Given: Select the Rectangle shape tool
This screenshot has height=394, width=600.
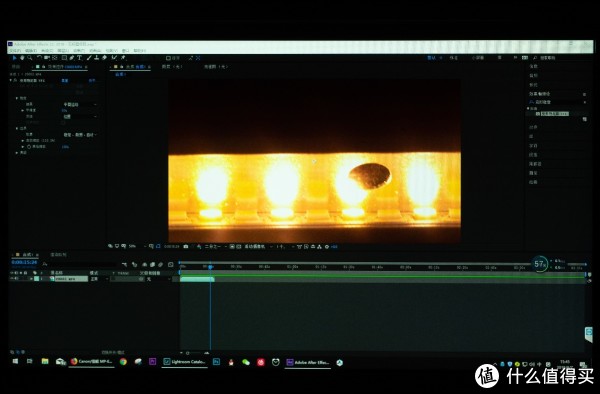Looking at the screenshot, I should pyautogui.click(x=64, y=58).
